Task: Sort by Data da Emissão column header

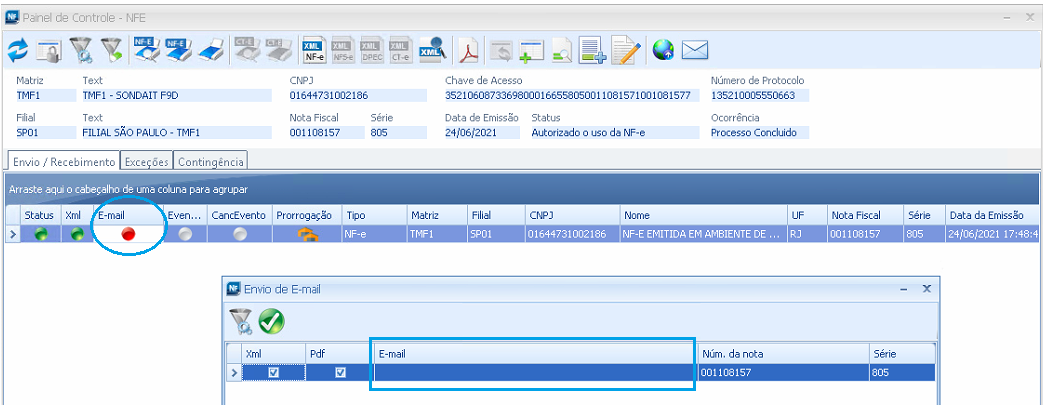Action: [994, 215]
